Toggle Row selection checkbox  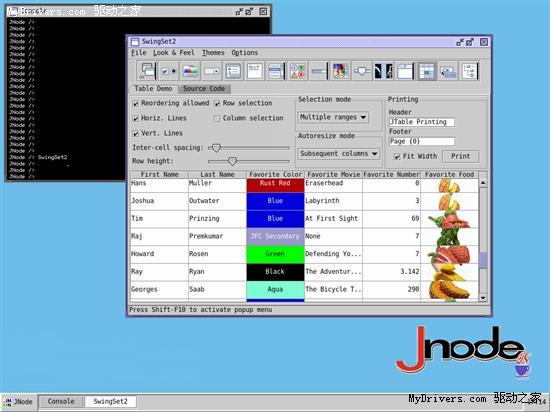(x=217, y=104)
